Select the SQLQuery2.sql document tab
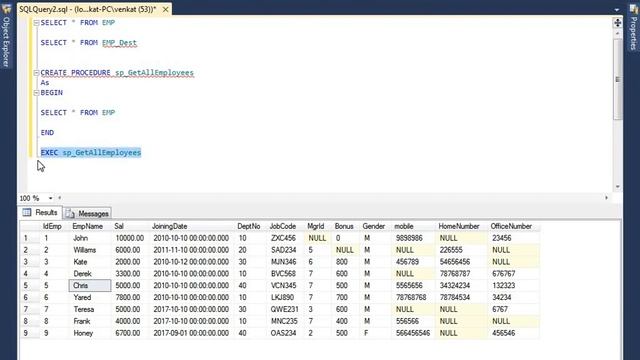 tap(87, 9)
